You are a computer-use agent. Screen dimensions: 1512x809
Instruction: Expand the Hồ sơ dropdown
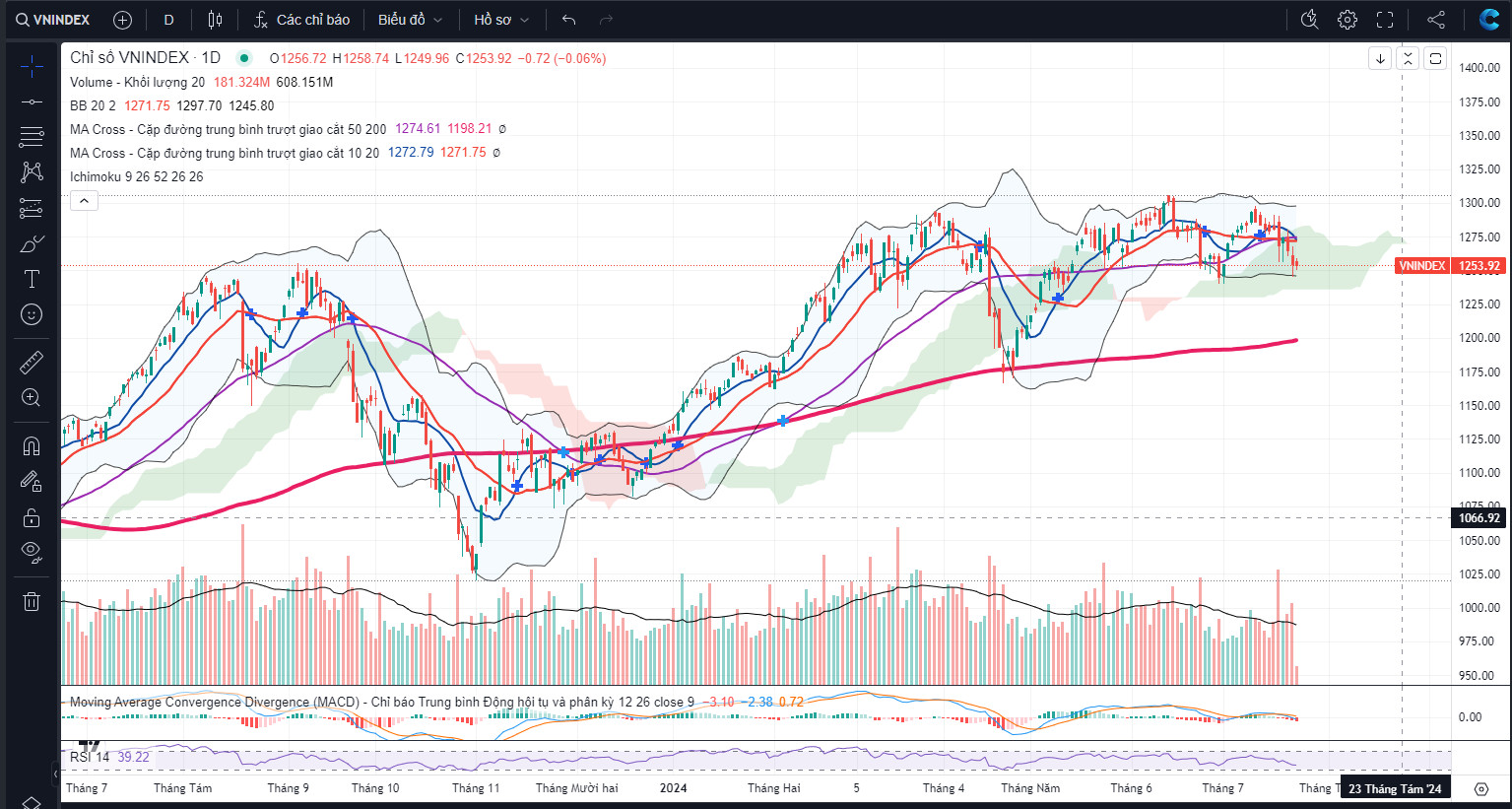pos(501,20)
